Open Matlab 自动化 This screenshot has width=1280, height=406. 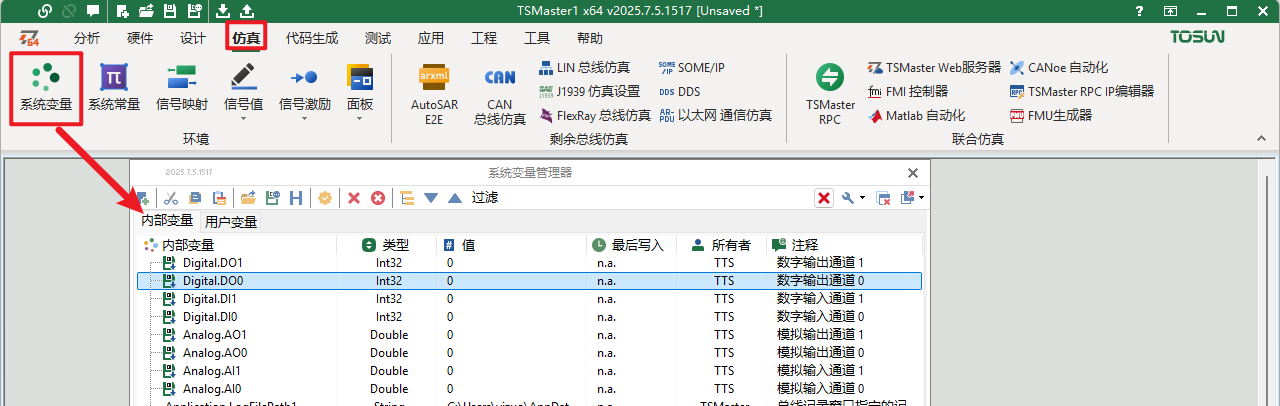point(916,115)
